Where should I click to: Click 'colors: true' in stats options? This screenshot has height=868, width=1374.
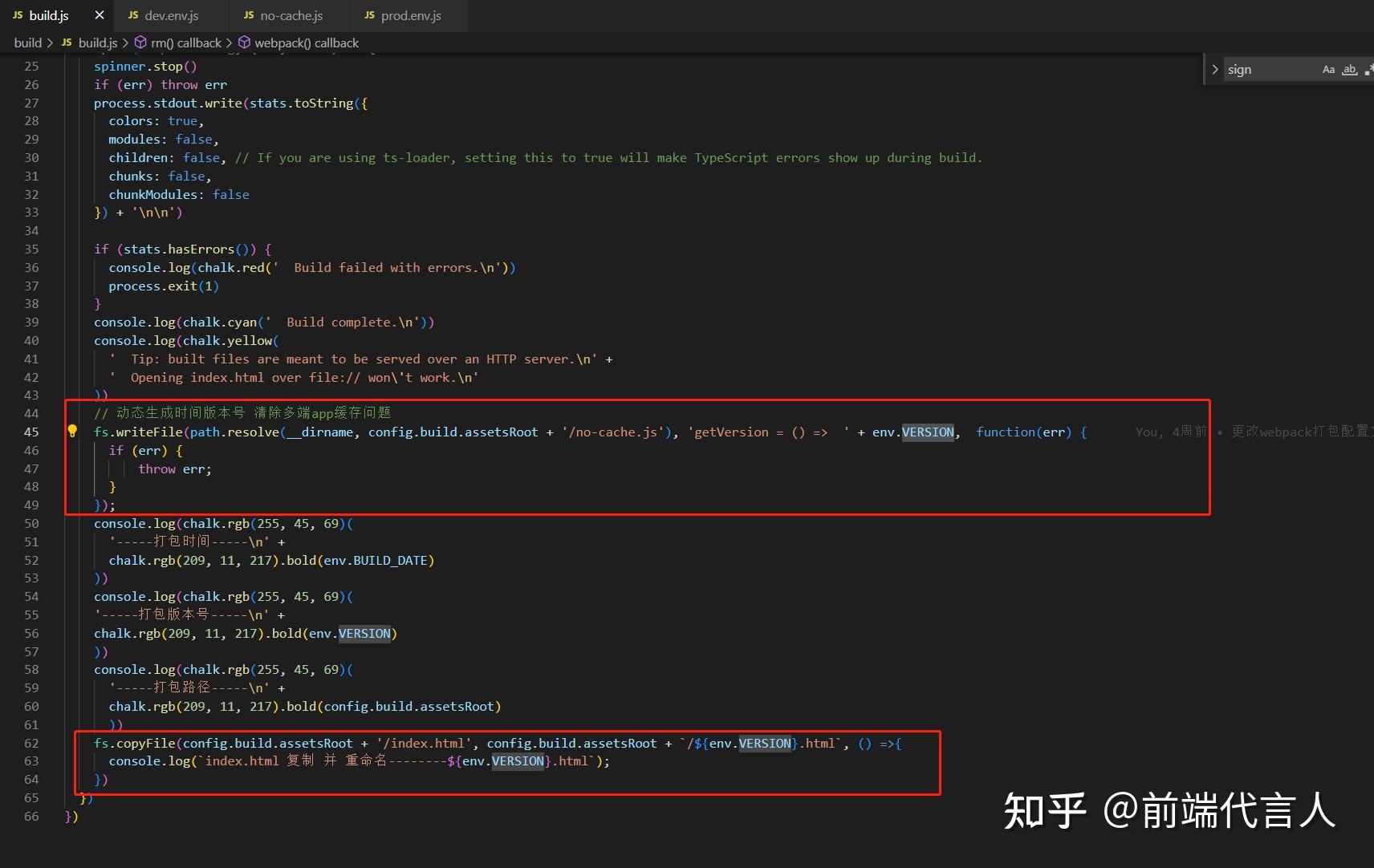[153, 121]
